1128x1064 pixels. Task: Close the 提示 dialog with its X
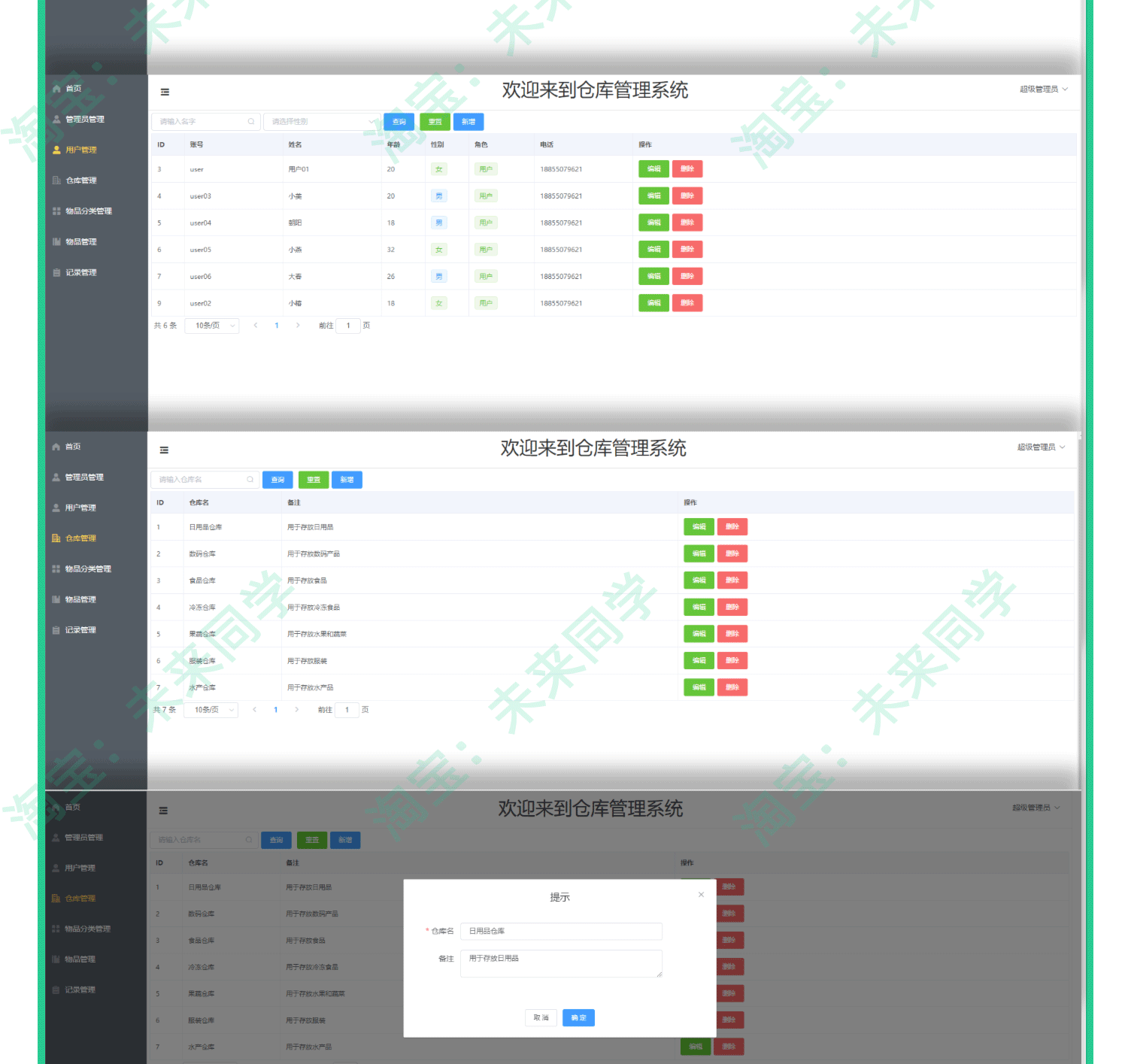[701, 895]
